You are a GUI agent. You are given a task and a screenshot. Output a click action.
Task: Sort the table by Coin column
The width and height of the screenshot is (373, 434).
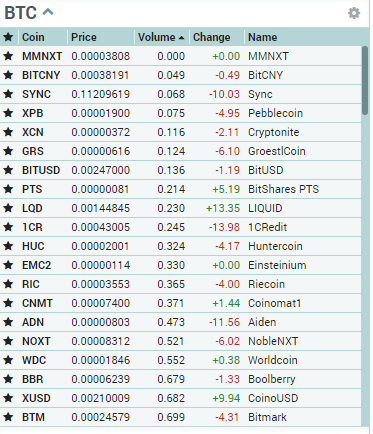pos(33,37)
